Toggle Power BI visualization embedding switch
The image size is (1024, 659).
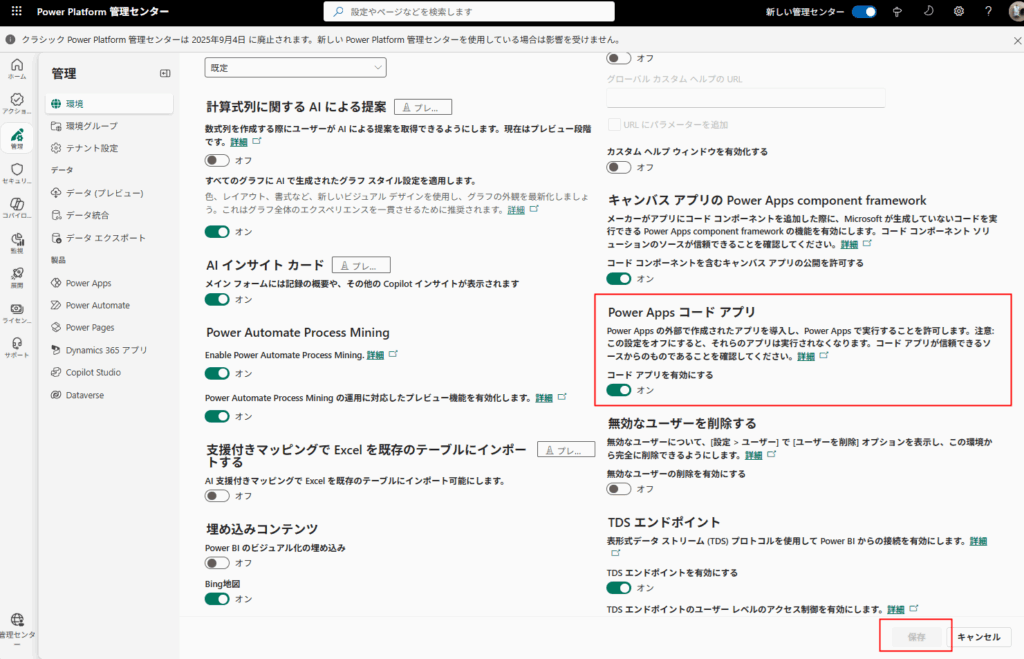(217, 563)
